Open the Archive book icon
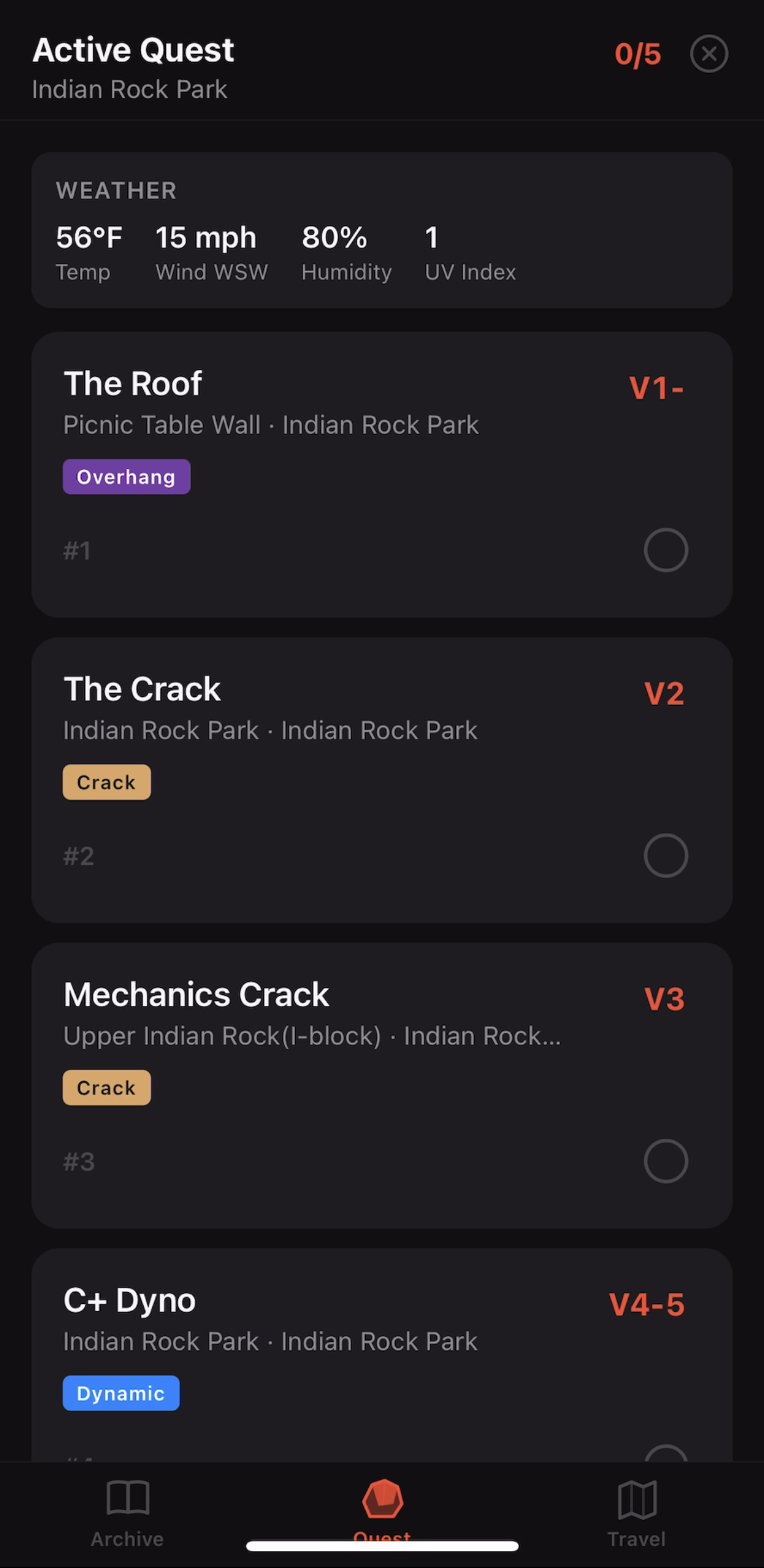Screen dimensions: 764x1568 [128, 1497]
